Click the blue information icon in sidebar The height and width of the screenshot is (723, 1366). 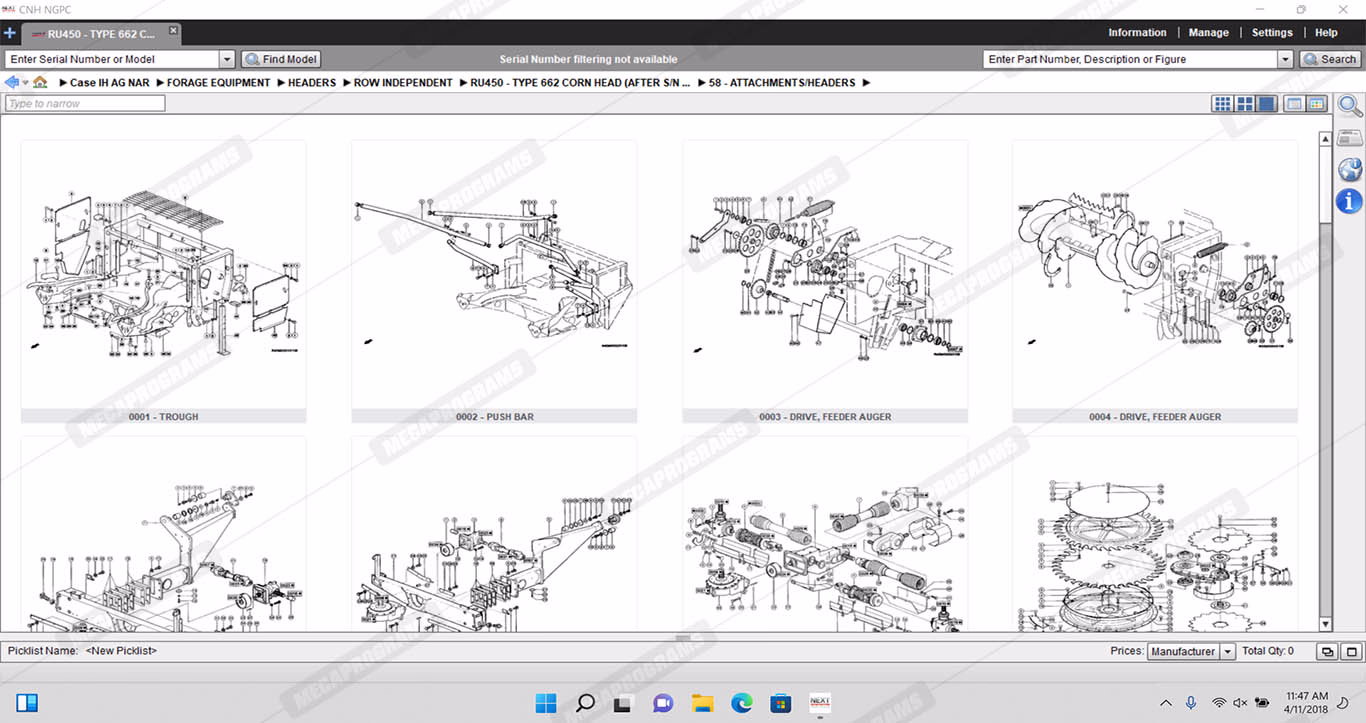1349,201
